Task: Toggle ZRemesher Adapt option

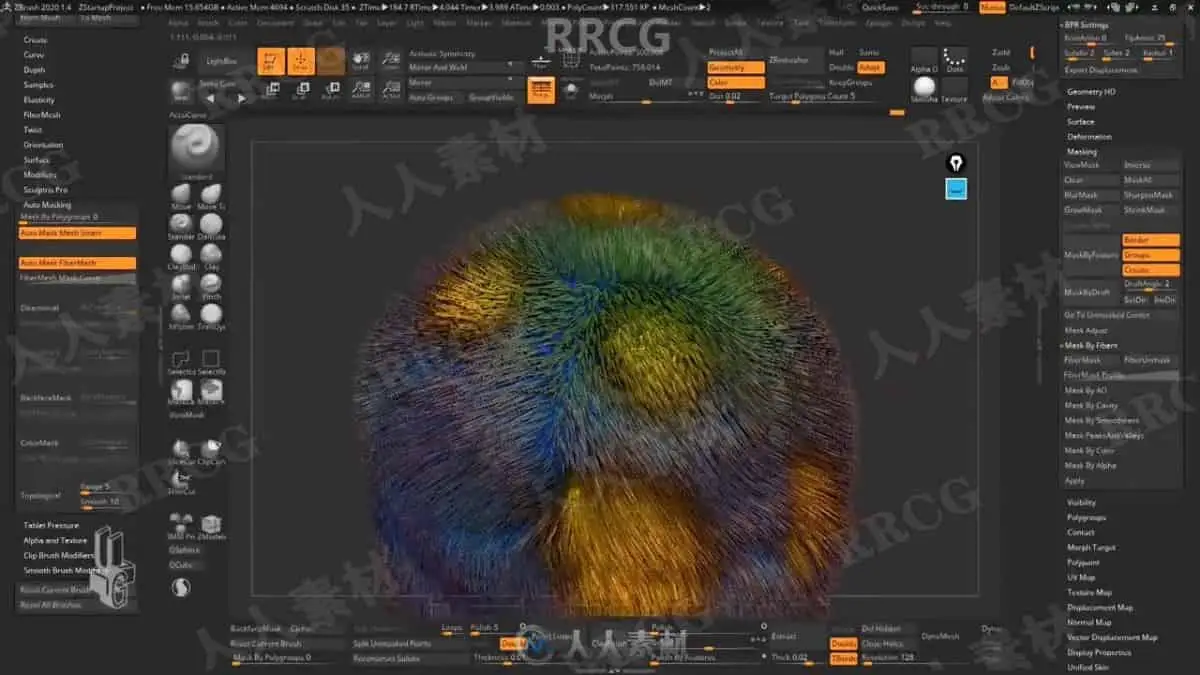Action: click(870, 67)
